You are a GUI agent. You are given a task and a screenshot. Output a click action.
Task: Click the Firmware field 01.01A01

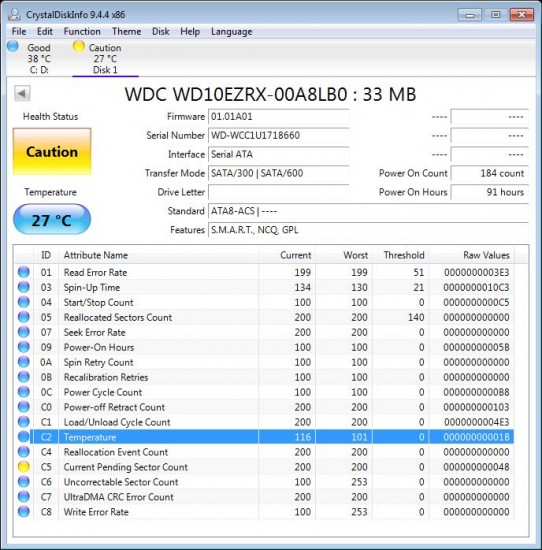pos(279,116)
